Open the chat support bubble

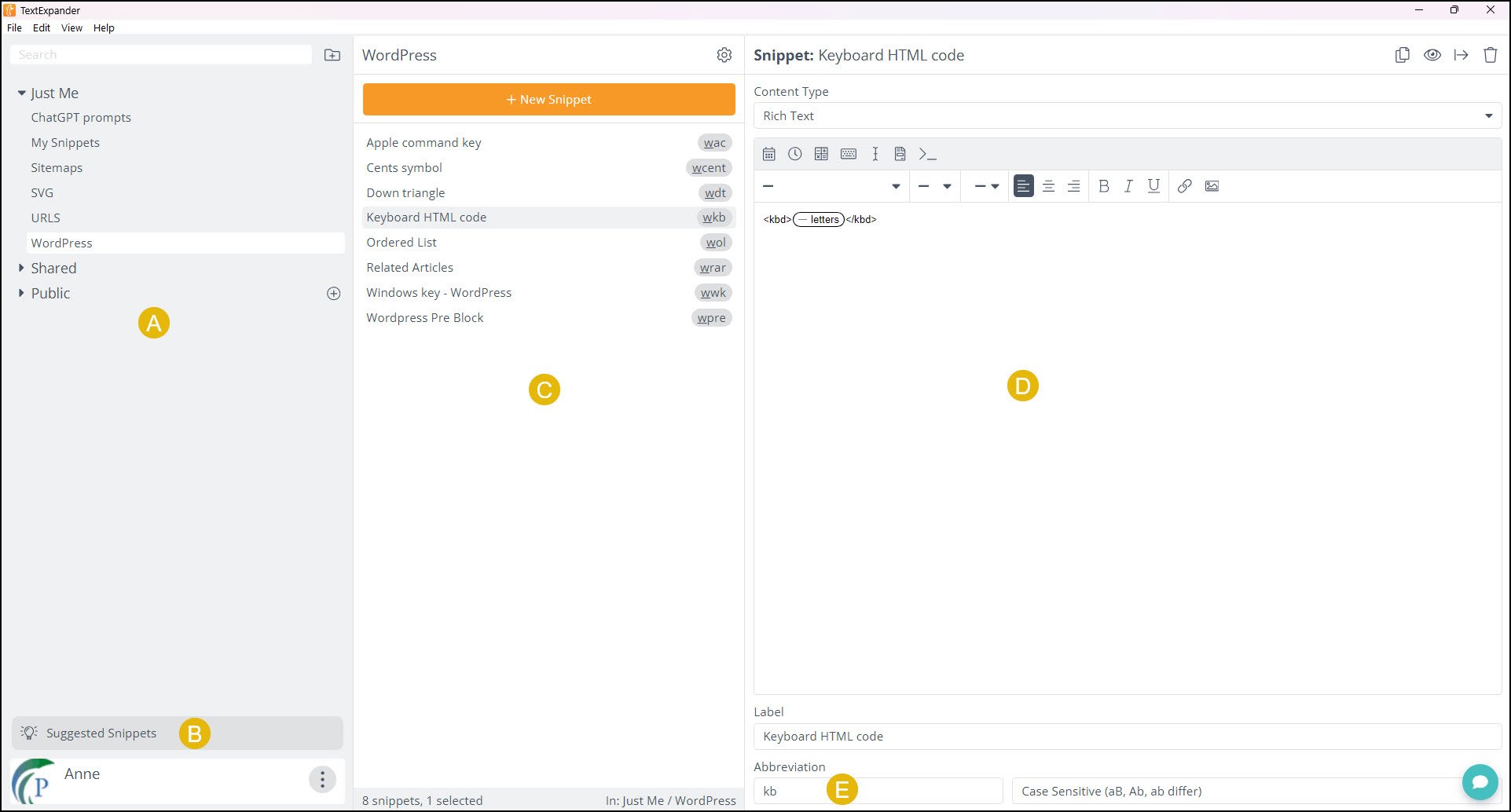pos(1480,782)
